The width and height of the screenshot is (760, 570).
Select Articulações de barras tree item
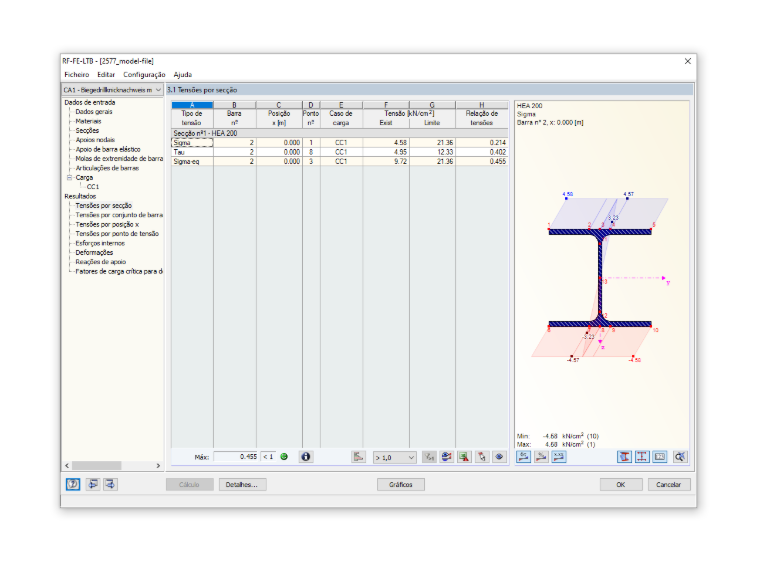coord(107,168)
